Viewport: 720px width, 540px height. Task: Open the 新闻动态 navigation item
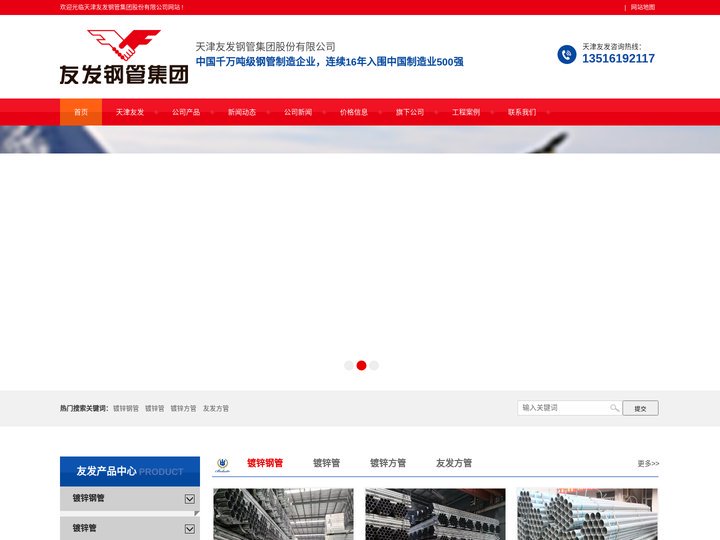tap(242, 112)
